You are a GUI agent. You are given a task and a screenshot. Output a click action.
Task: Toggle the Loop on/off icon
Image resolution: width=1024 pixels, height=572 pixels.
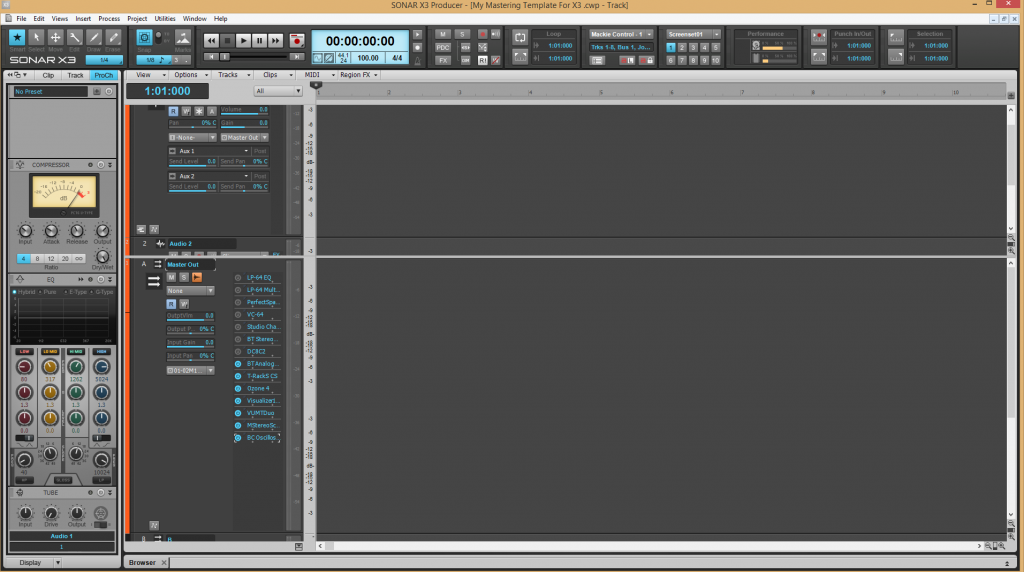coord(520,37)
